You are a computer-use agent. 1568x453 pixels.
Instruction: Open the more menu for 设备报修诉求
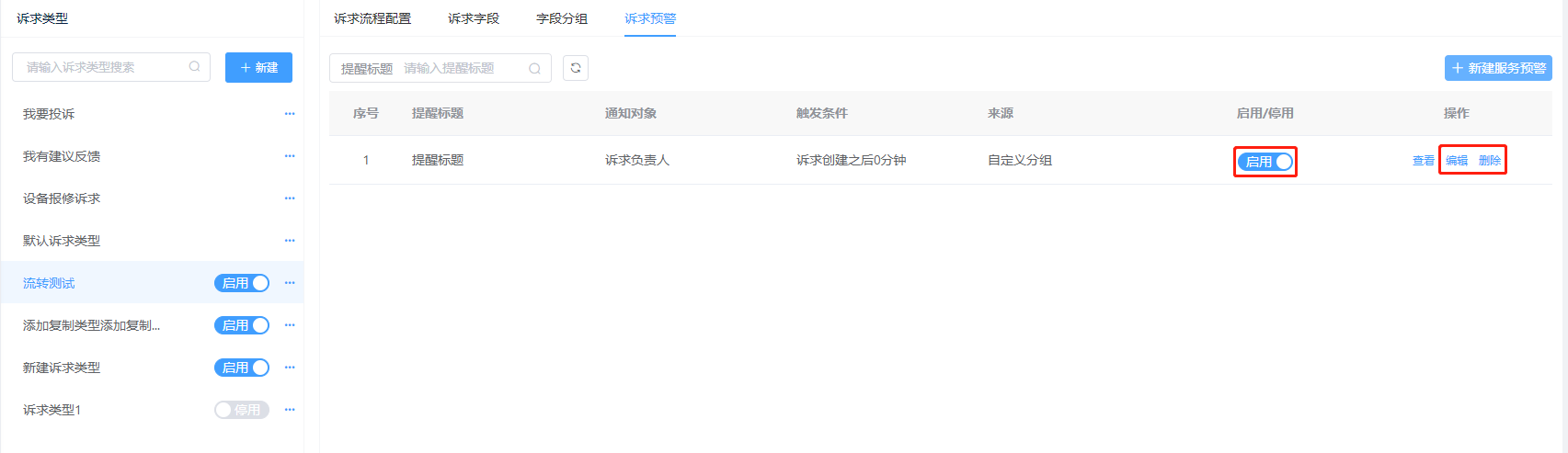[x=290, y=198]
